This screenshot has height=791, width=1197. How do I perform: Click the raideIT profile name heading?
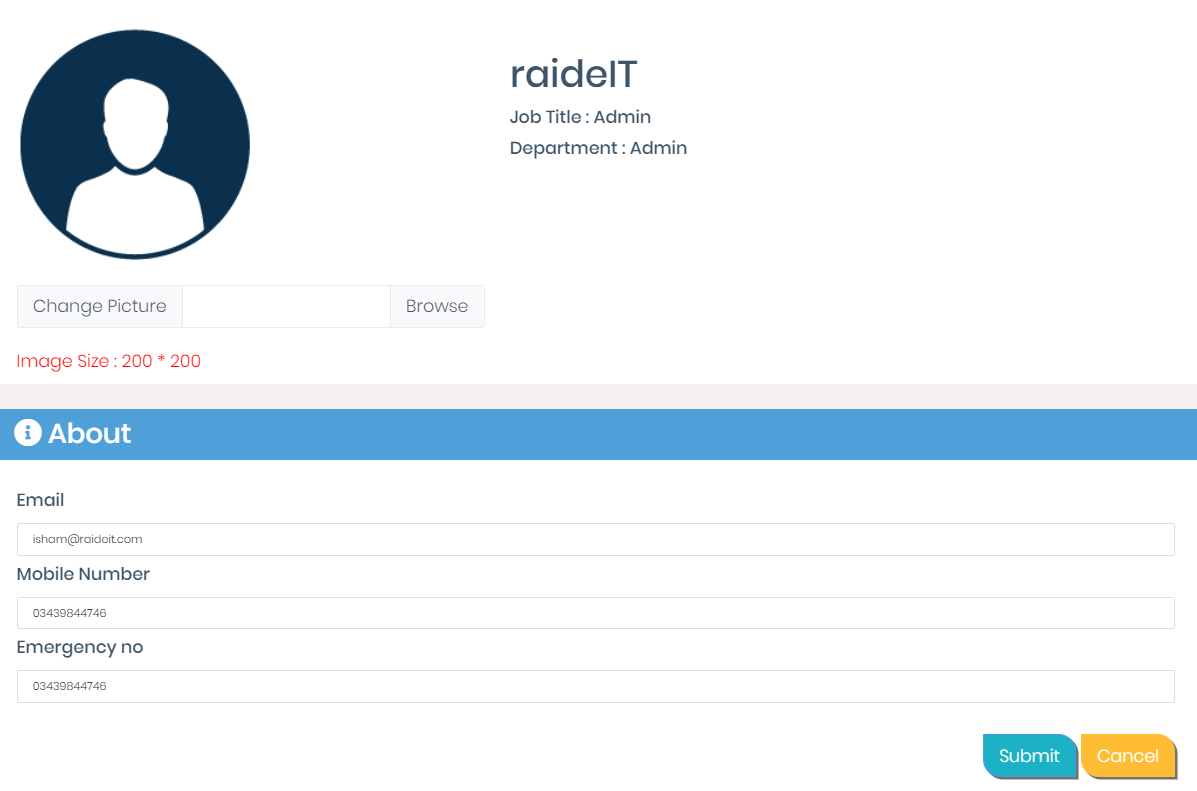573,74
